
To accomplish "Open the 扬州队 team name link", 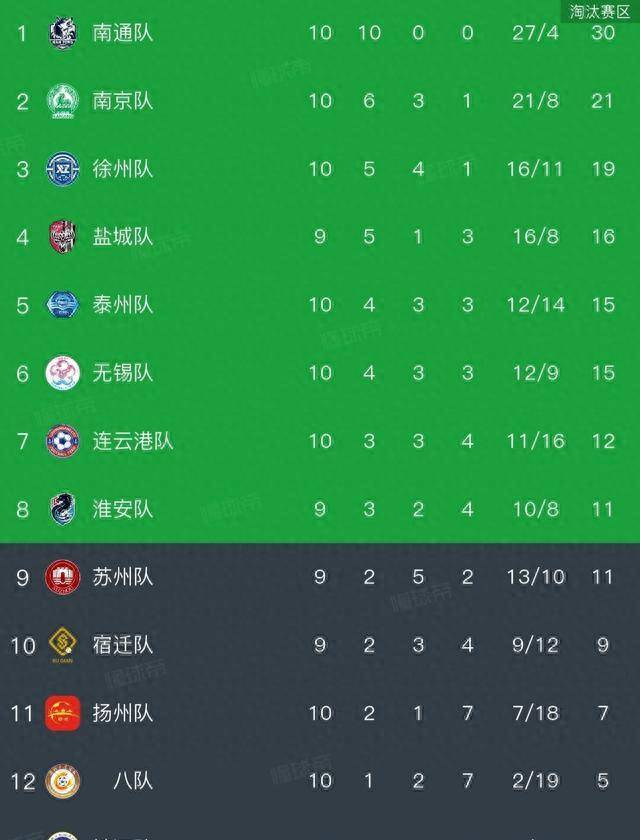I will (123, 713).
